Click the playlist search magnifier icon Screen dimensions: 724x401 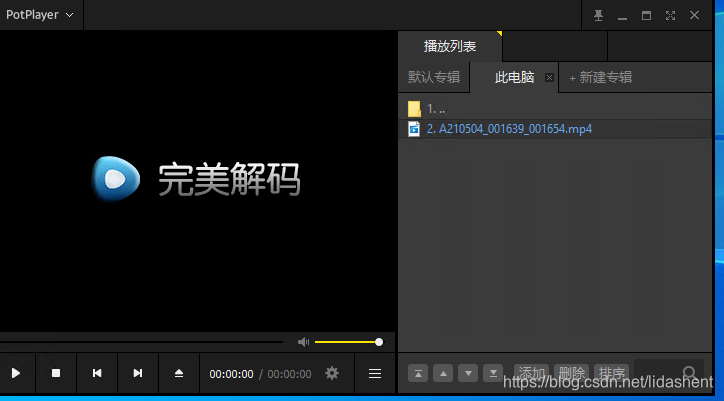pos(690,372)
